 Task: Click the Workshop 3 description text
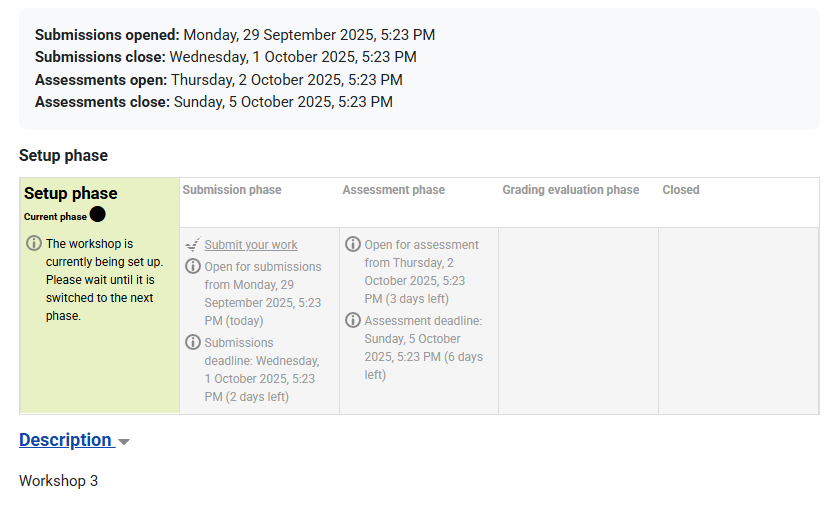[59, 481]
